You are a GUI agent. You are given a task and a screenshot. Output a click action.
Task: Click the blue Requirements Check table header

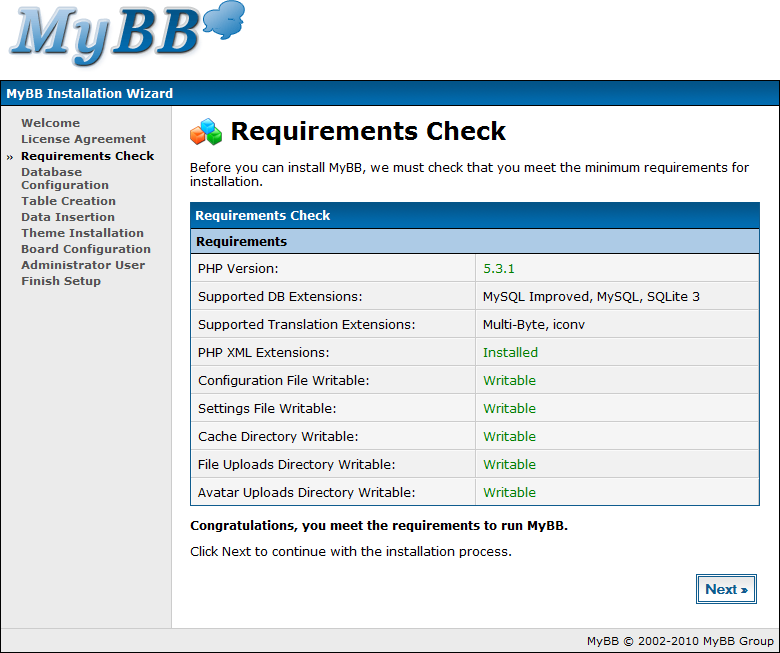tap(475, 215)
